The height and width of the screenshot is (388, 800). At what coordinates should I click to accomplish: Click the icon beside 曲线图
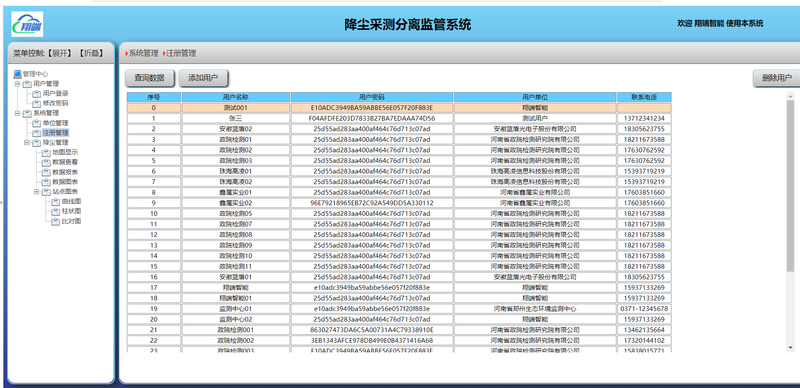click(56, 201)
